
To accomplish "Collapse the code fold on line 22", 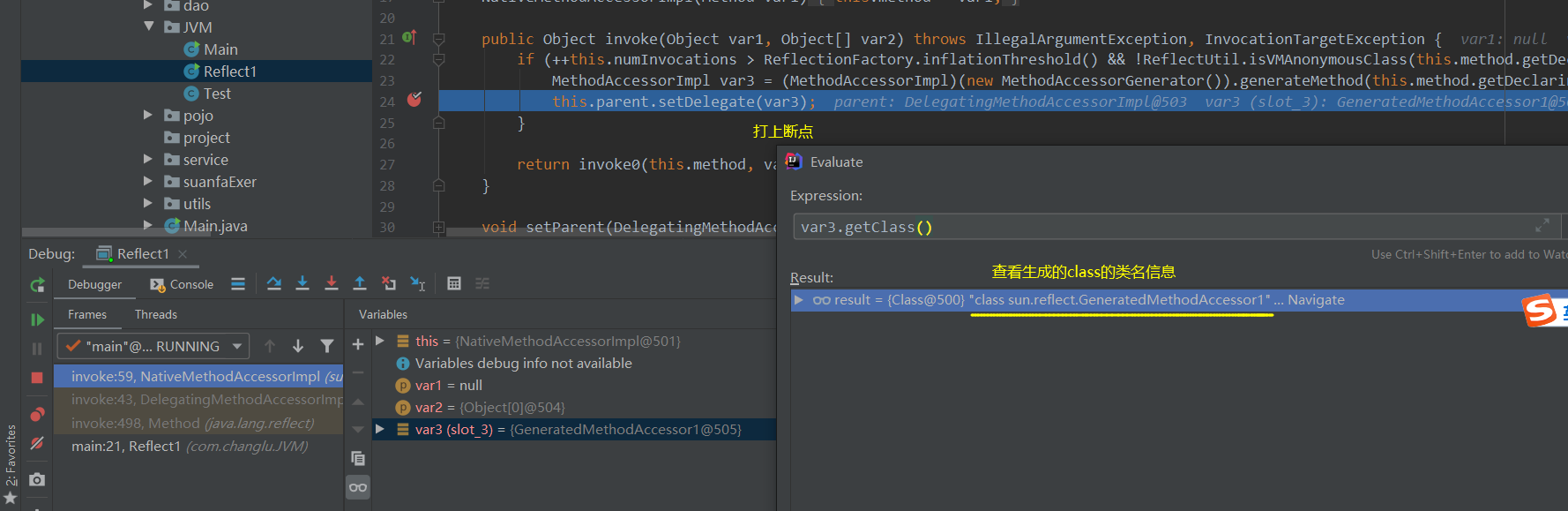I will tap(438, 59).
